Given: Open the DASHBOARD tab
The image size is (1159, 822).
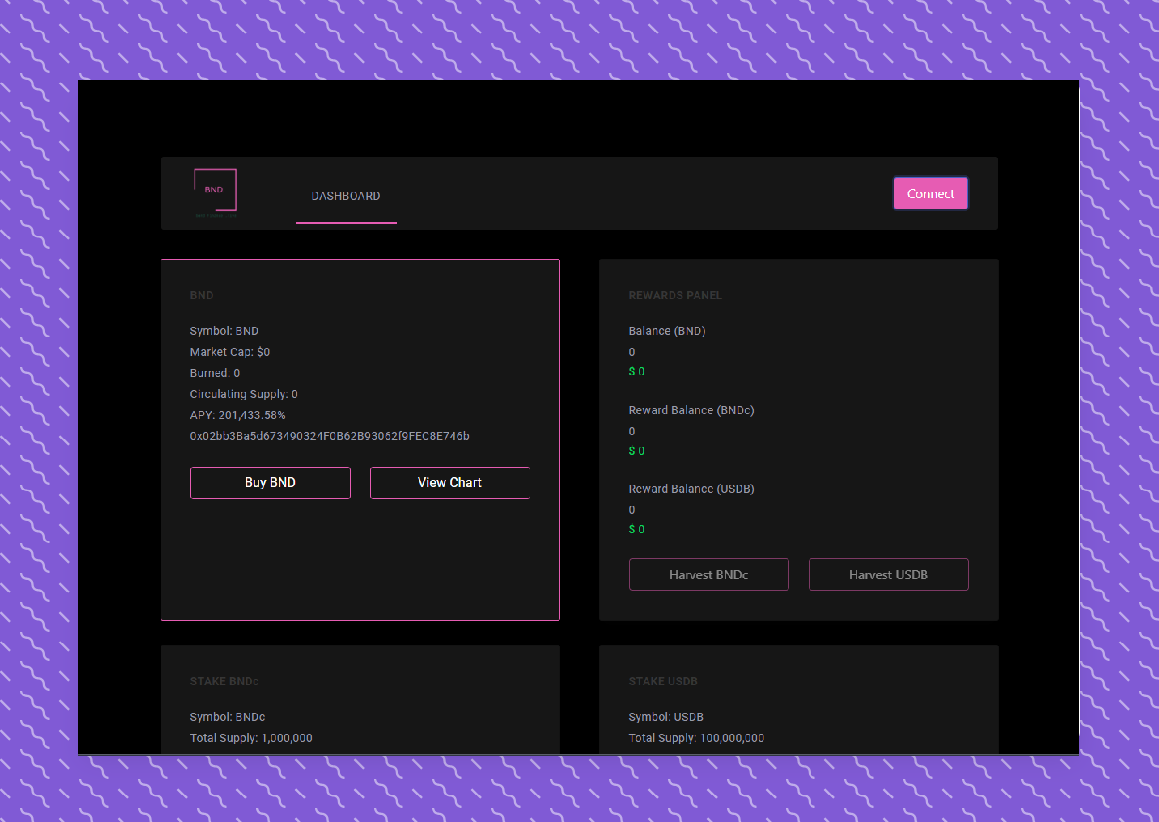Looking at the screenshot, I should pos(346,196).
